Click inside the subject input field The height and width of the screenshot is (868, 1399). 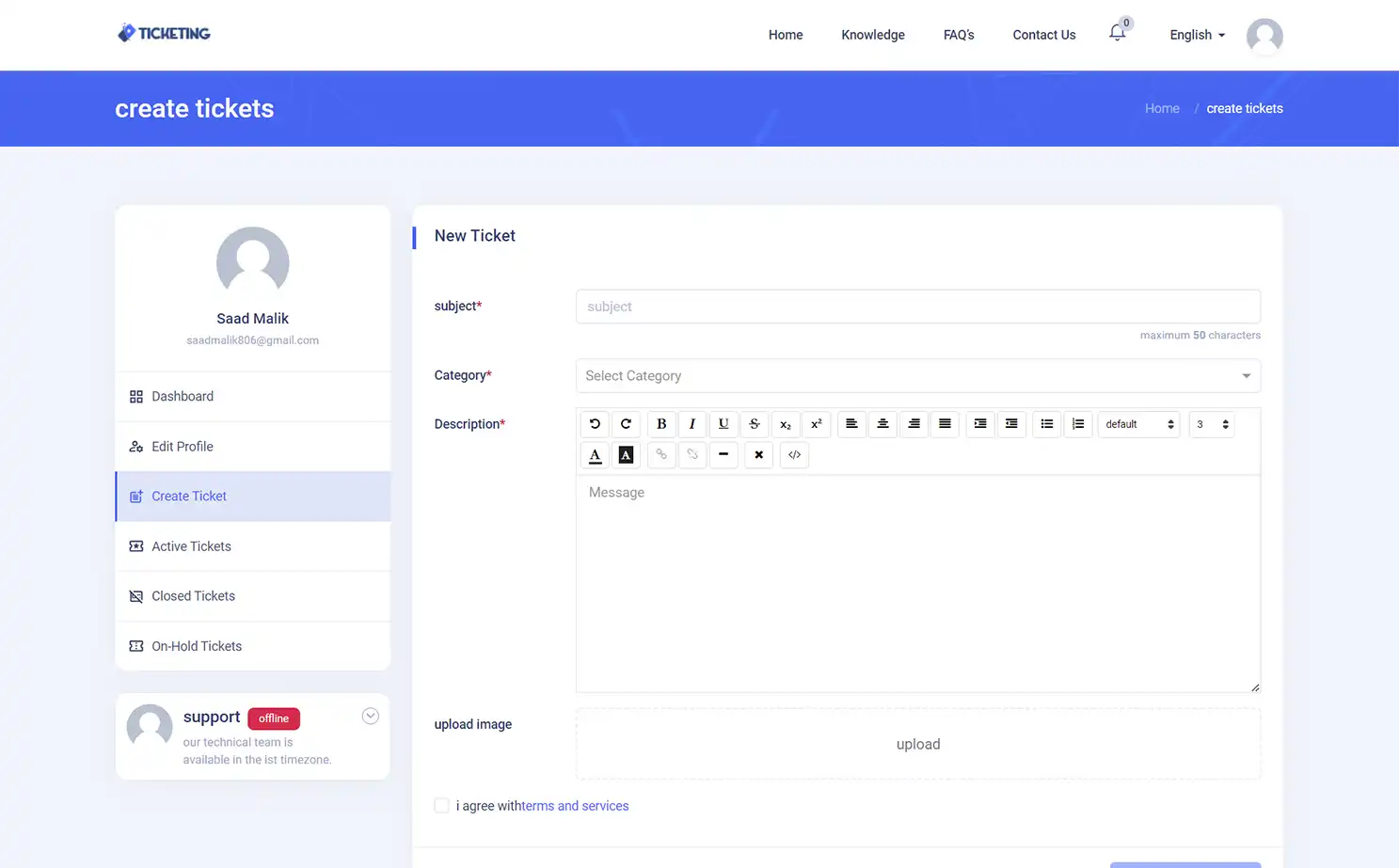917,306
